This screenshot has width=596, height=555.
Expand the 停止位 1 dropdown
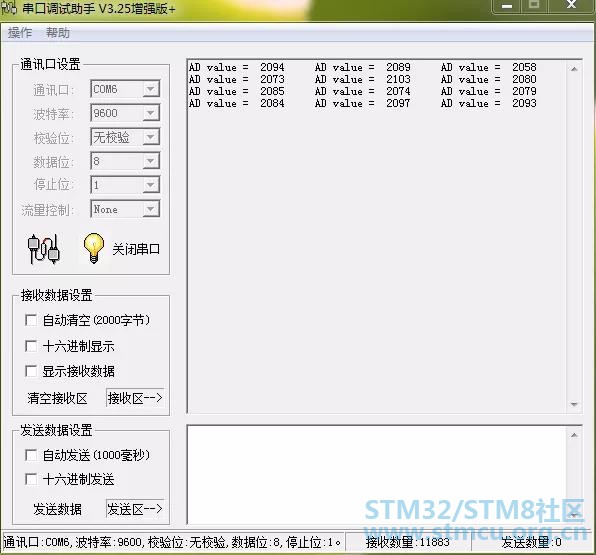pos(151,185)
